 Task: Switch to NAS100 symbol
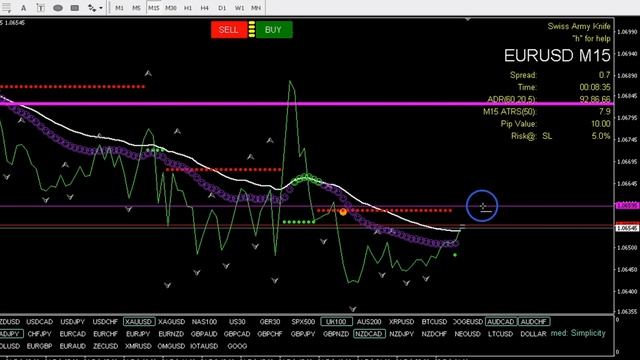[204, 322]
